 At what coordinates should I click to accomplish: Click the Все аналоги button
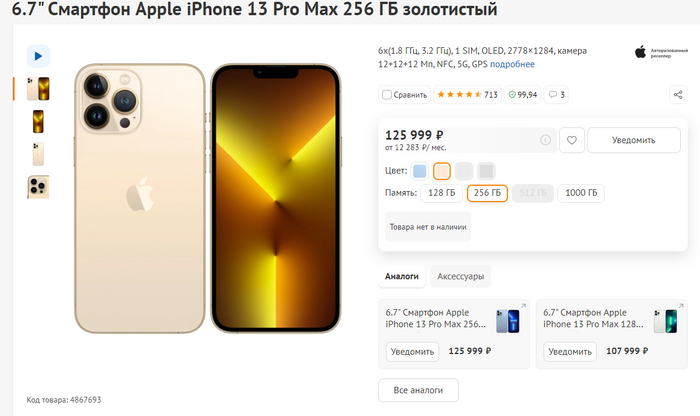click(418, 390)
